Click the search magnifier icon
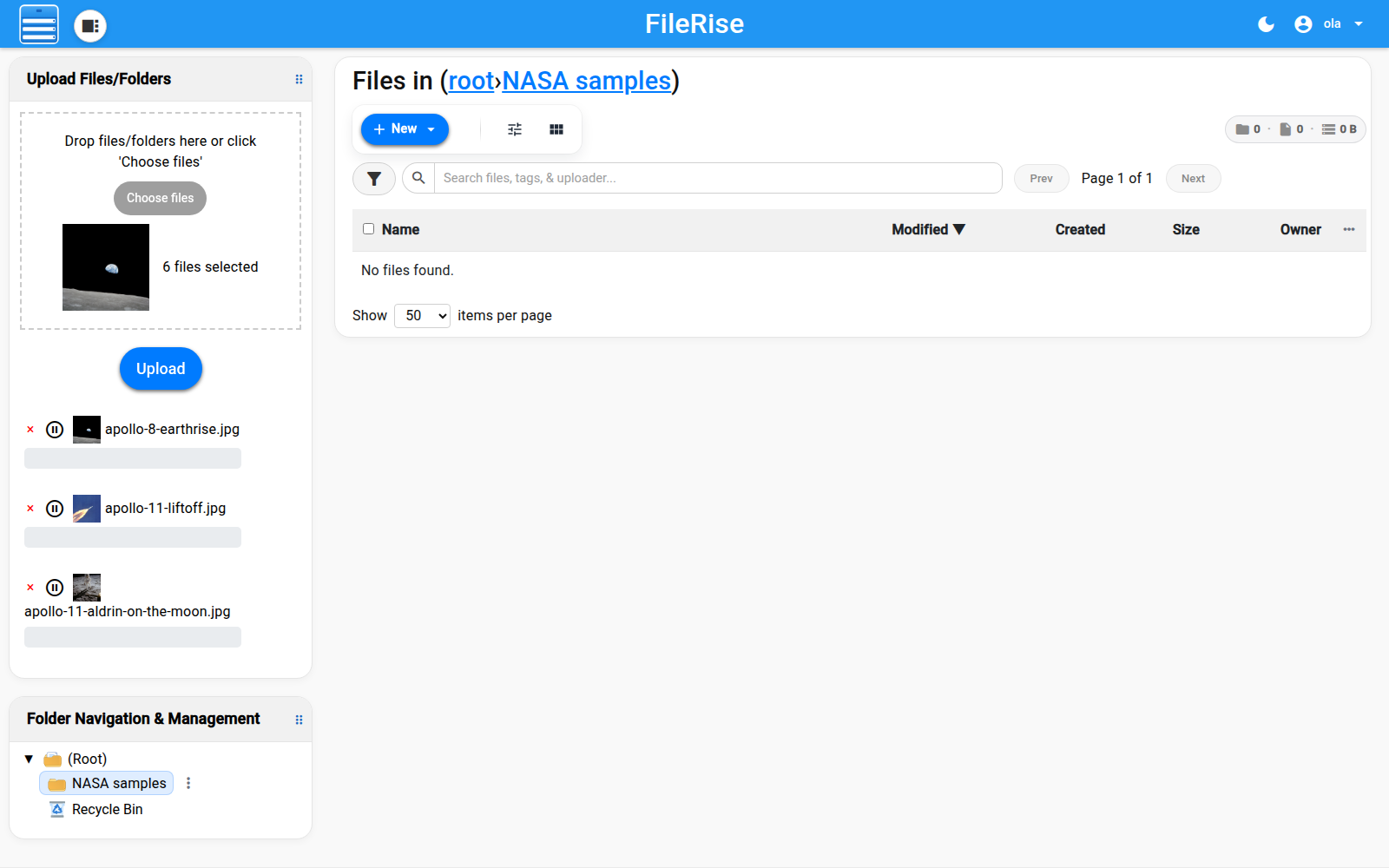The image size is (1389, 868). [x=418, y=178]
